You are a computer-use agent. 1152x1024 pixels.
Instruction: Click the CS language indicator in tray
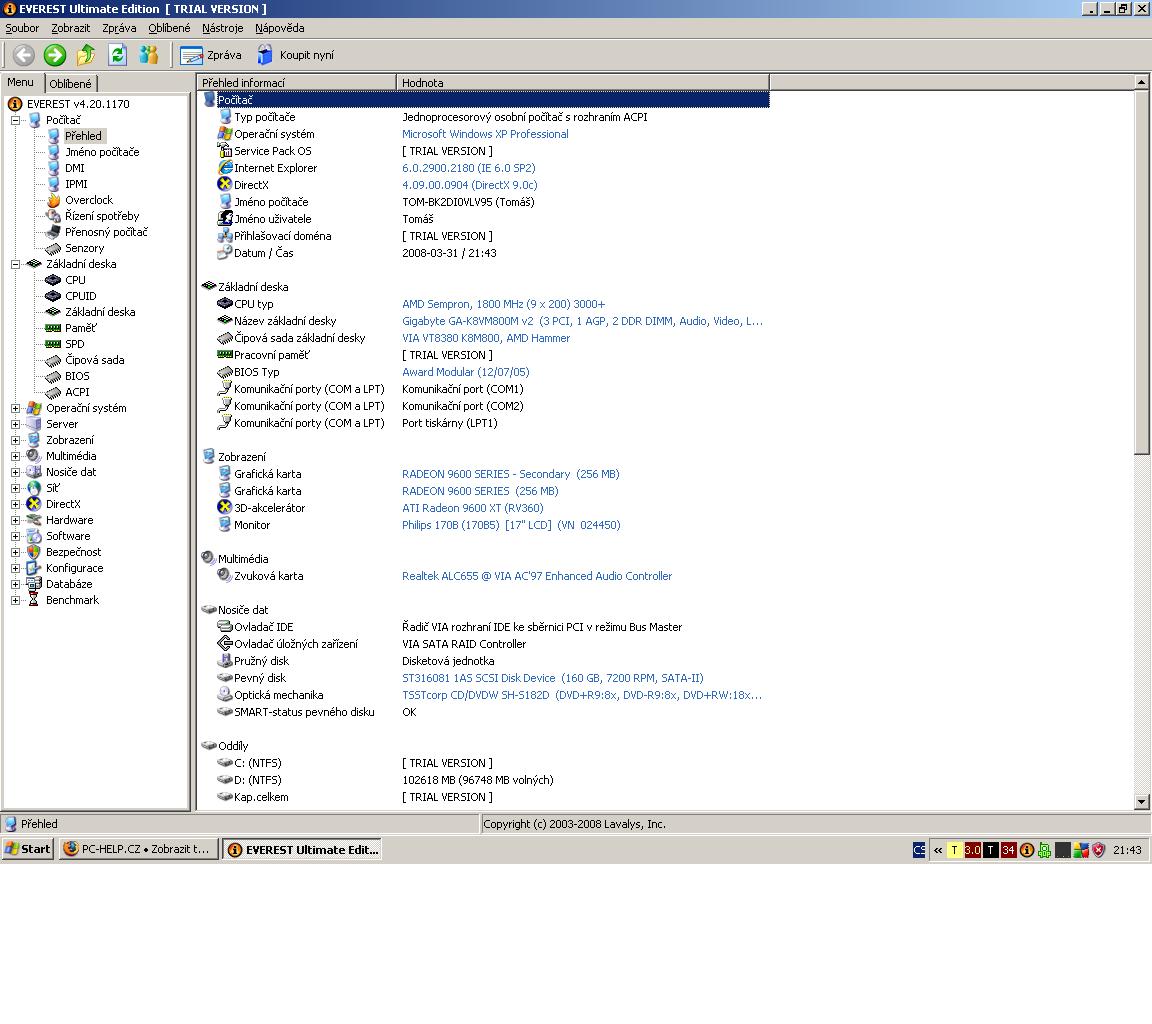tap(919, 850)
